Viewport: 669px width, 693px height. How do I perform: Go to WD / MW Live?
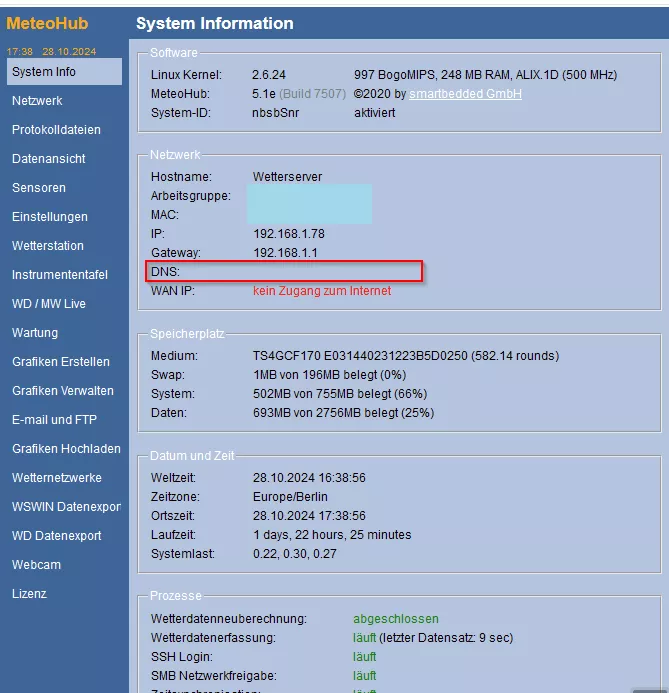(49, 304)
